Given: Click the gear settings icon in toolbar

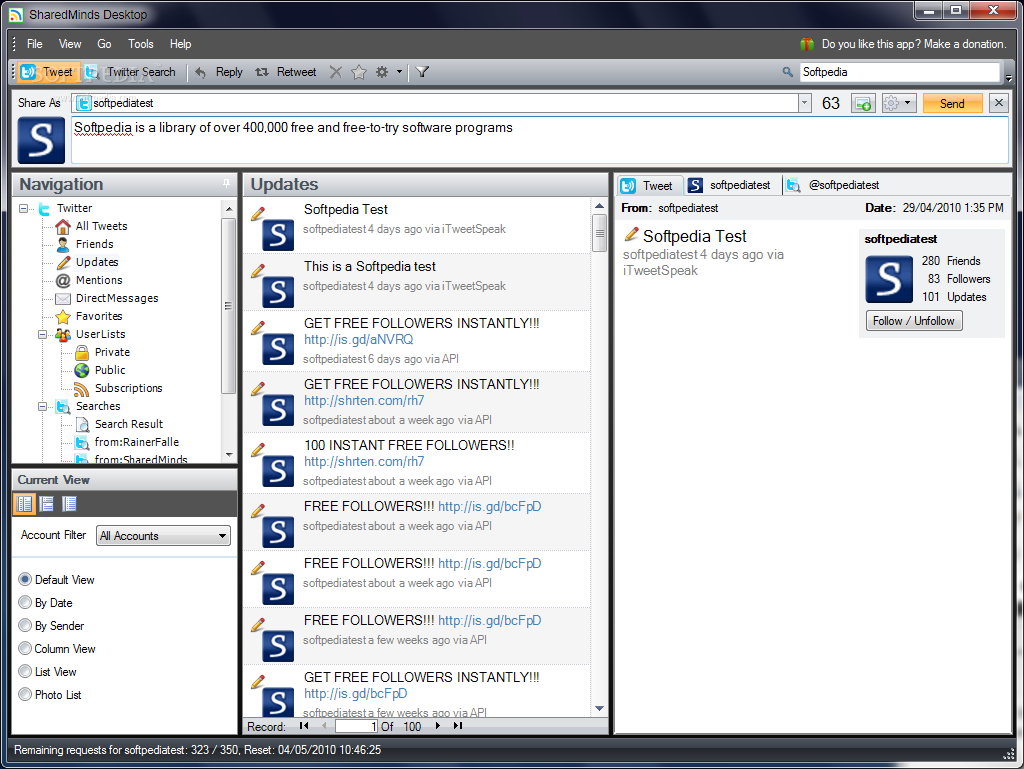Looking at the screenshot, I should pyautogui.click(x=382, y=72).
